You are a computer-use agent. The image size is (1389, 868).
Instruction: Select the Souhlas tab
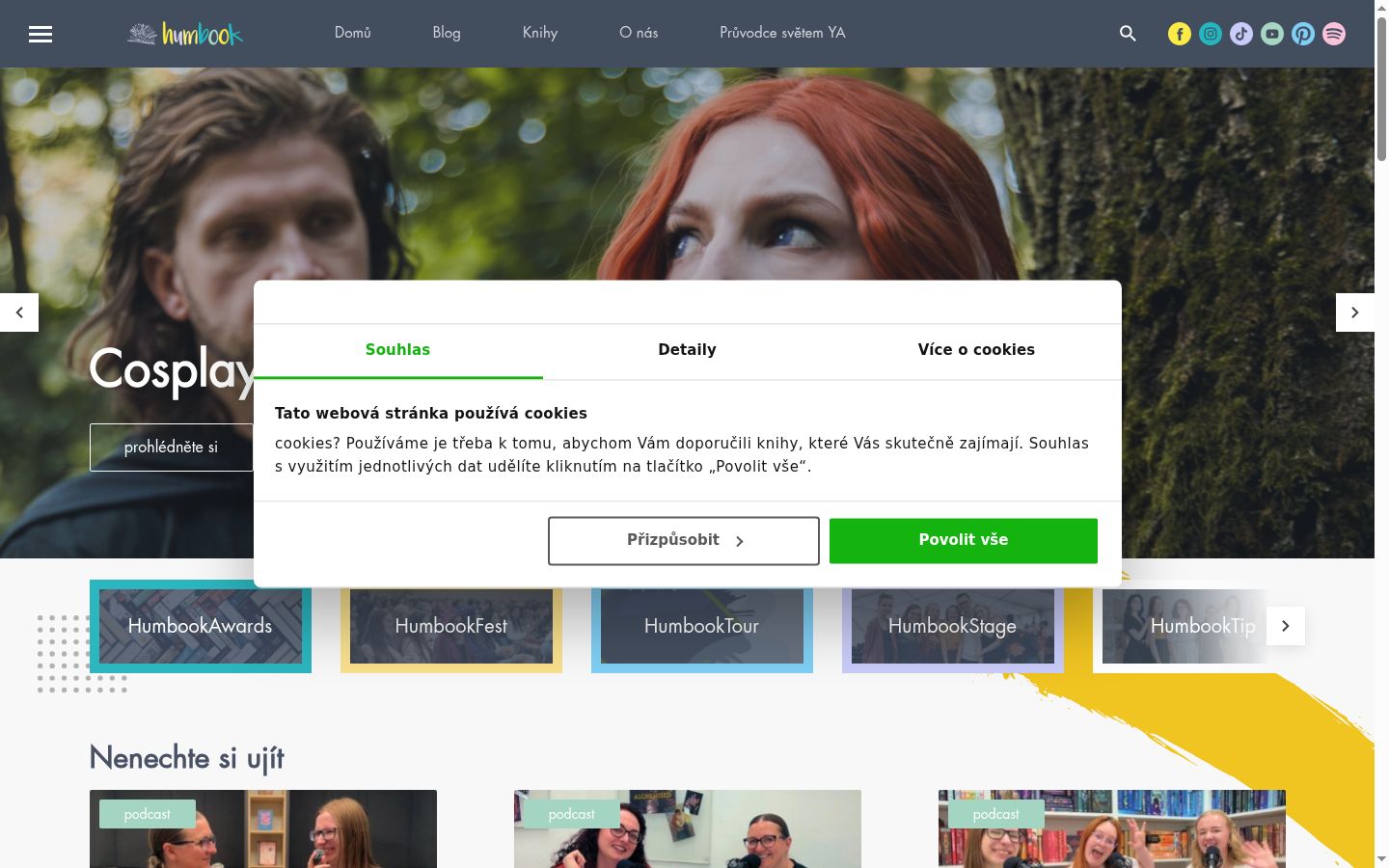(398, 351)
